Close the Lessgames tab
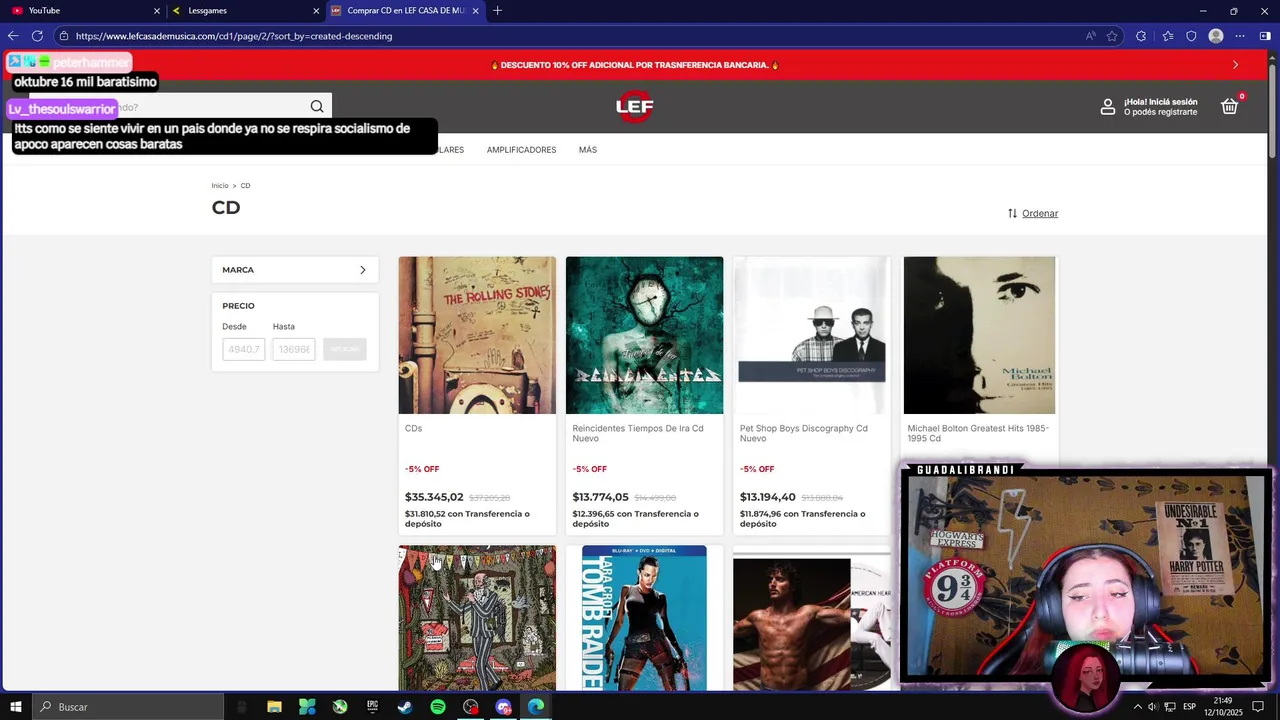 coord(316,11)
